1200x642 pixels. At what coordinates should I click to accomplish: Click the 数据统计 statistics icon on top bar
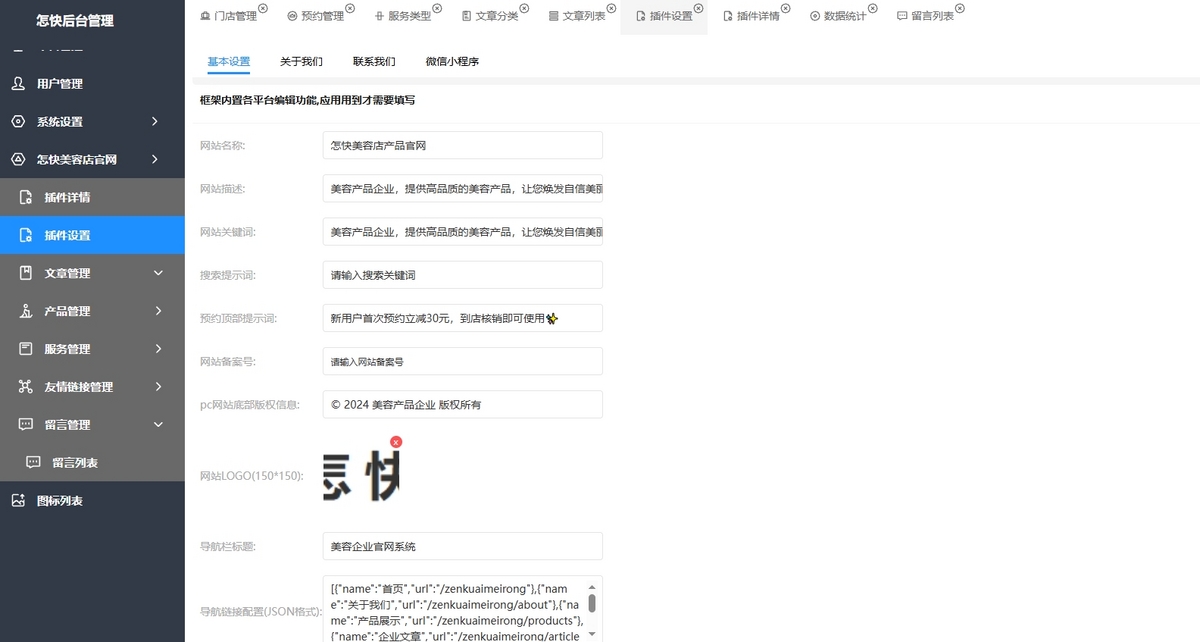pyautogui.click(x=814, y=16)
